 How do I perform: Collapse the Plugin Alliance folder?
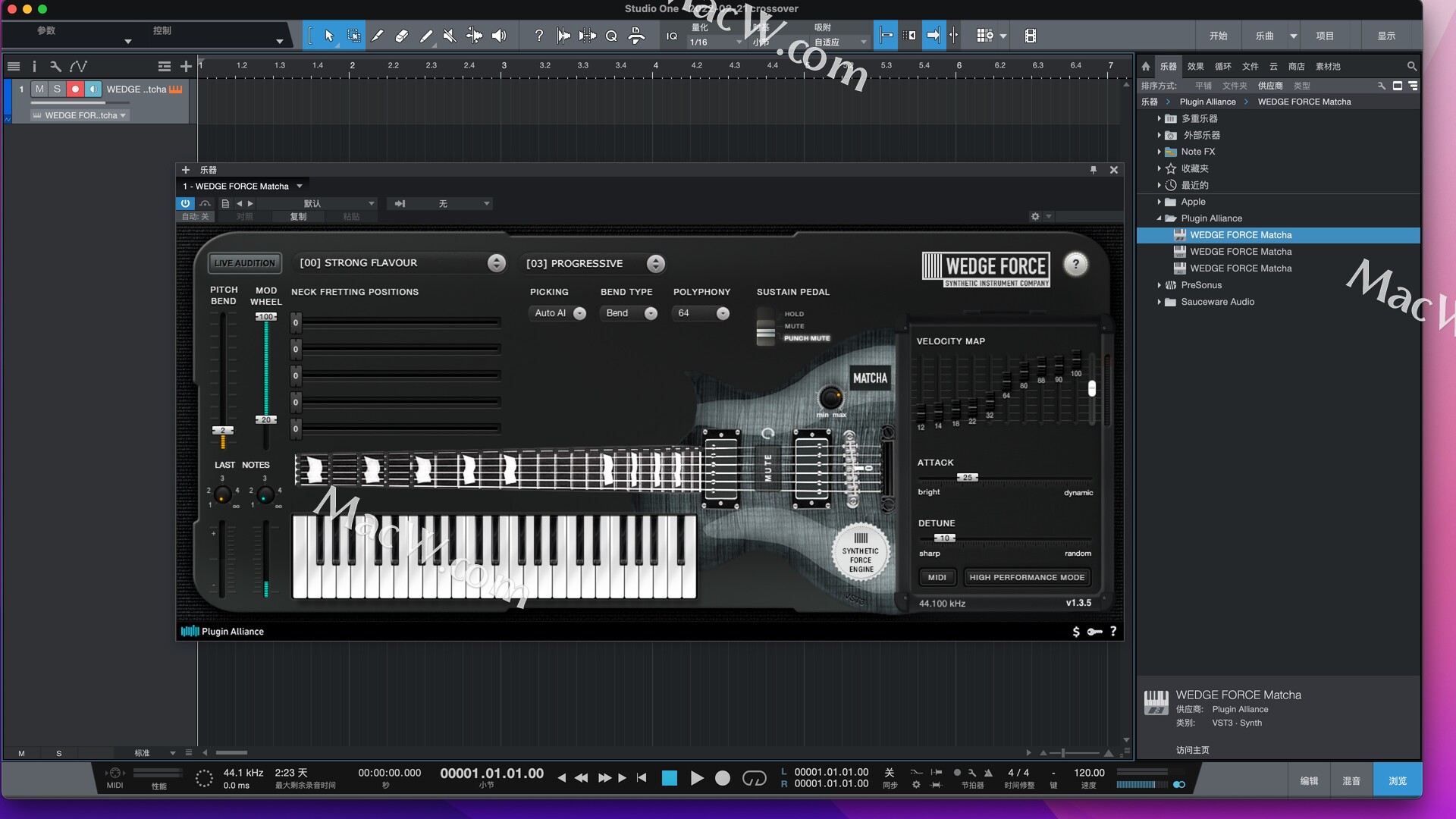(x=1159, y=218)
